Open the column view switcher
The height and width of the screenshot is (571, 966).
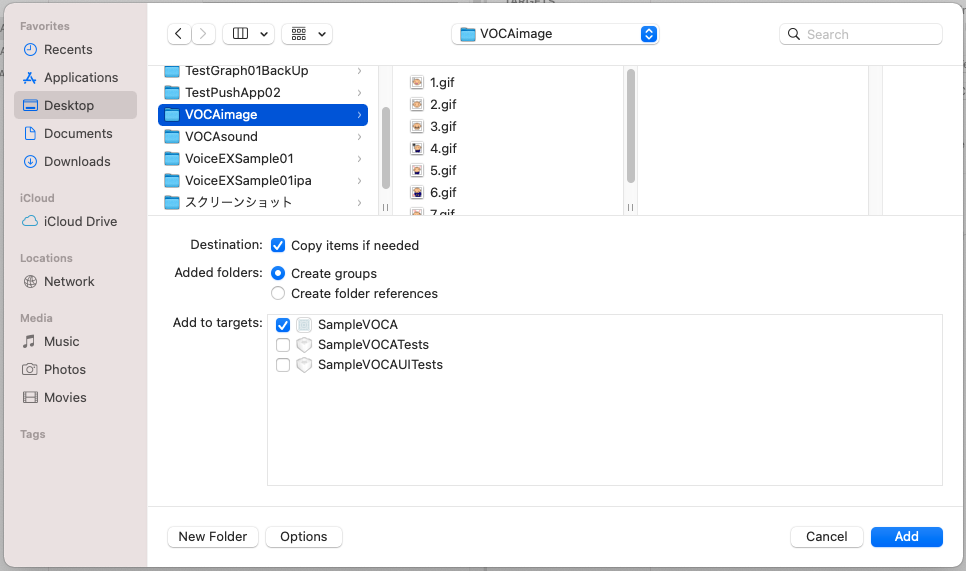click(x=248, y=34)
